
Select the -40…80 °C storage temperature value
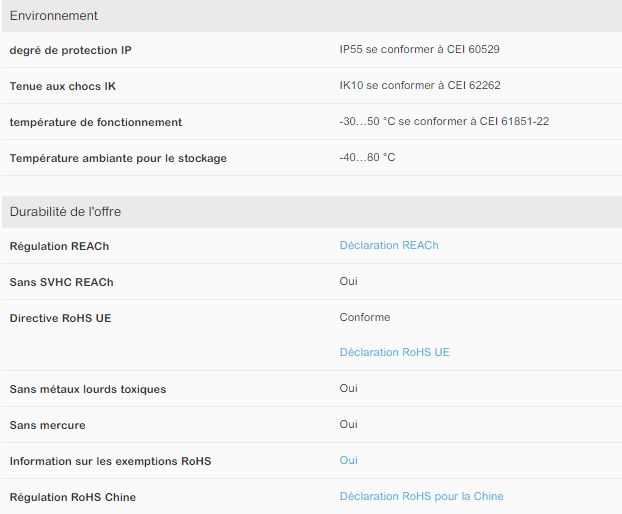click(x=367, y=158)
